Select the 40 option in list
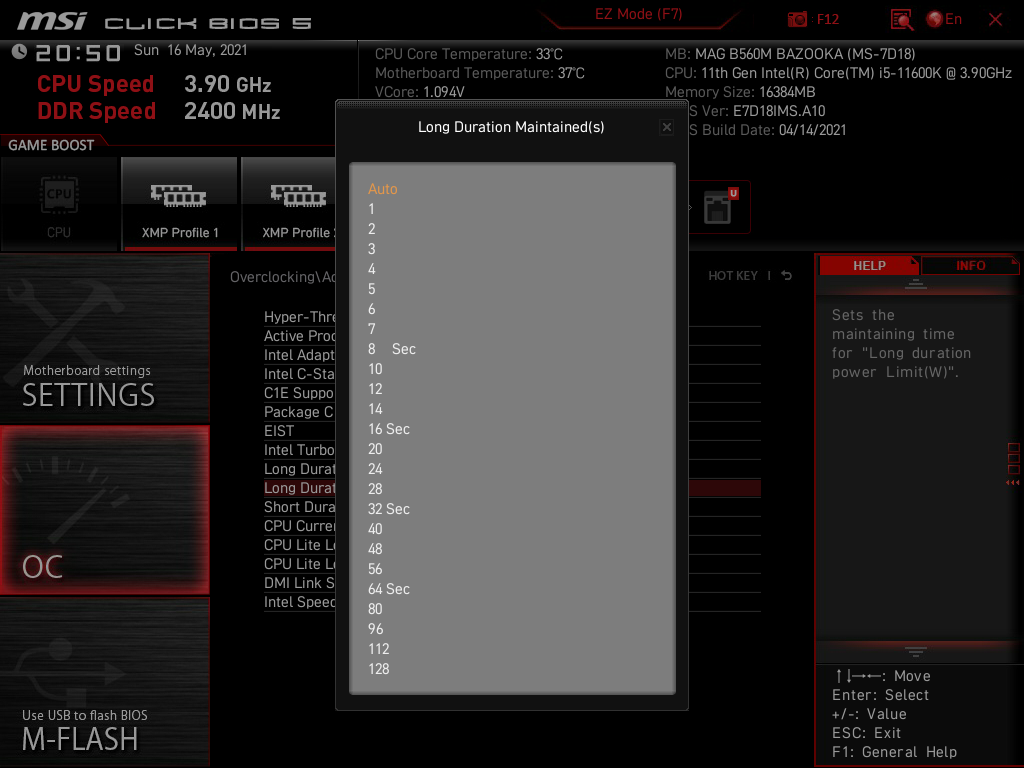This screenshot has height=768, width=1024. coord(375,529)
